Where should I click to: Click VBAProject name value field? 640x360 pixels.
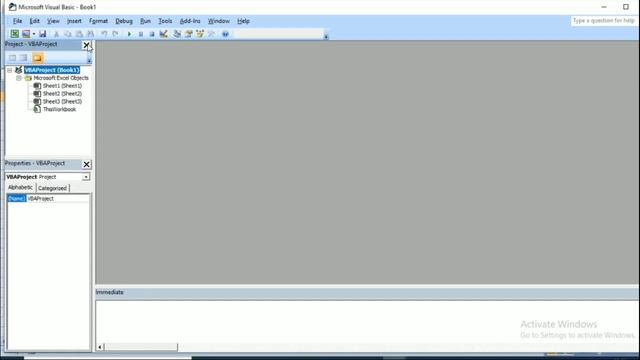pos(58,198)
